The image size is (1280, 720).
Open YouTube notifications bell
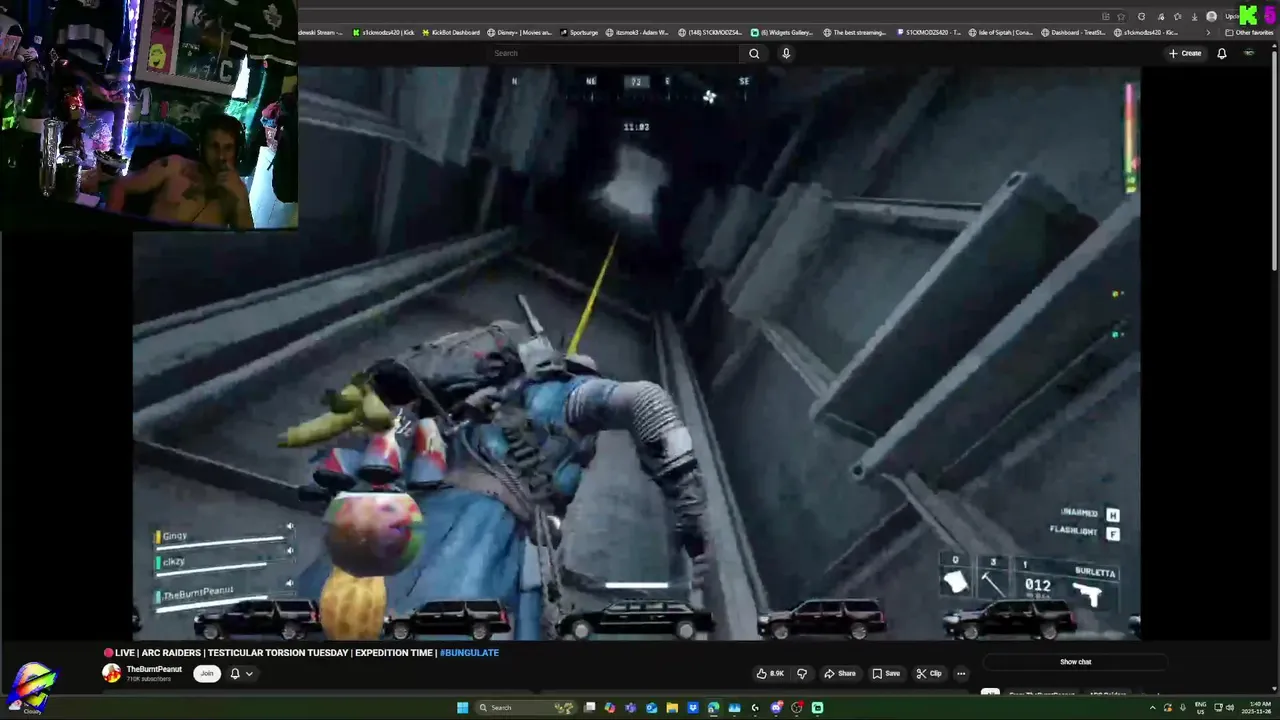1221,53
